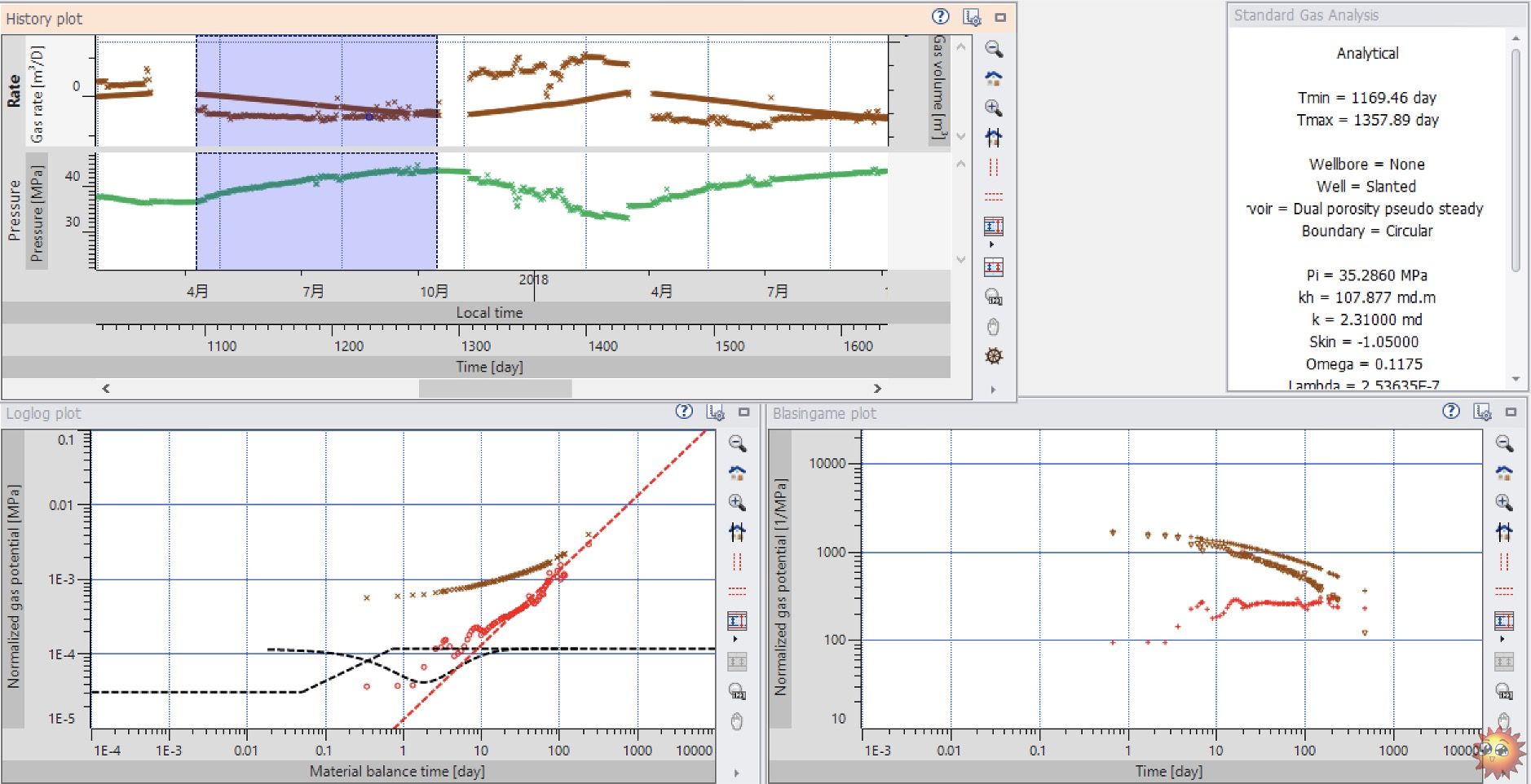Maximize the History plot panel
The height and width of the screenshot is (784, 1531).
1000,17
